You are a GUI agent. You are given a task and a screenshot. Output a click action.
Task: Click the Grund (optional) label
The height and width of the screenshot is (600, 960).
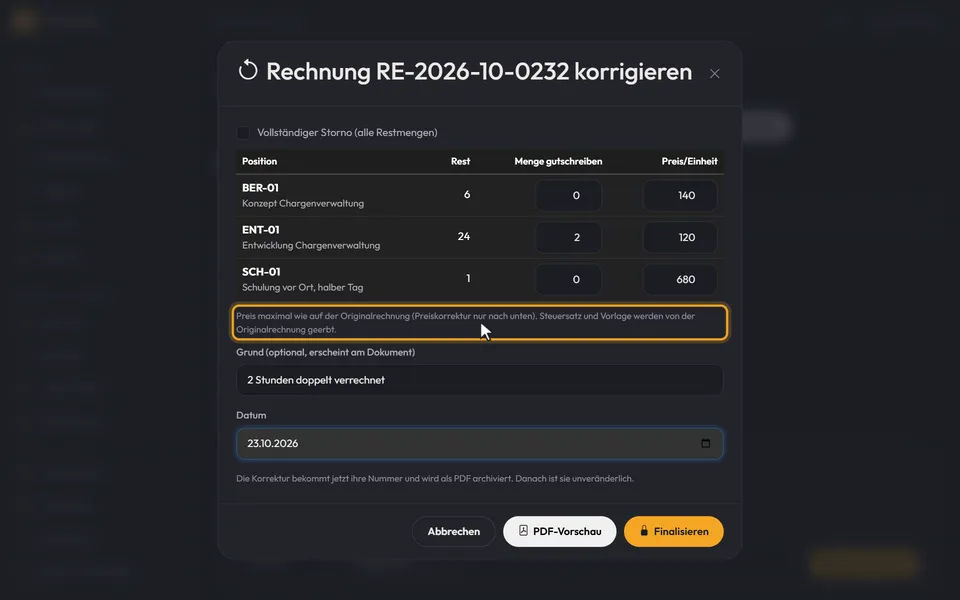(x=326, y=352)
